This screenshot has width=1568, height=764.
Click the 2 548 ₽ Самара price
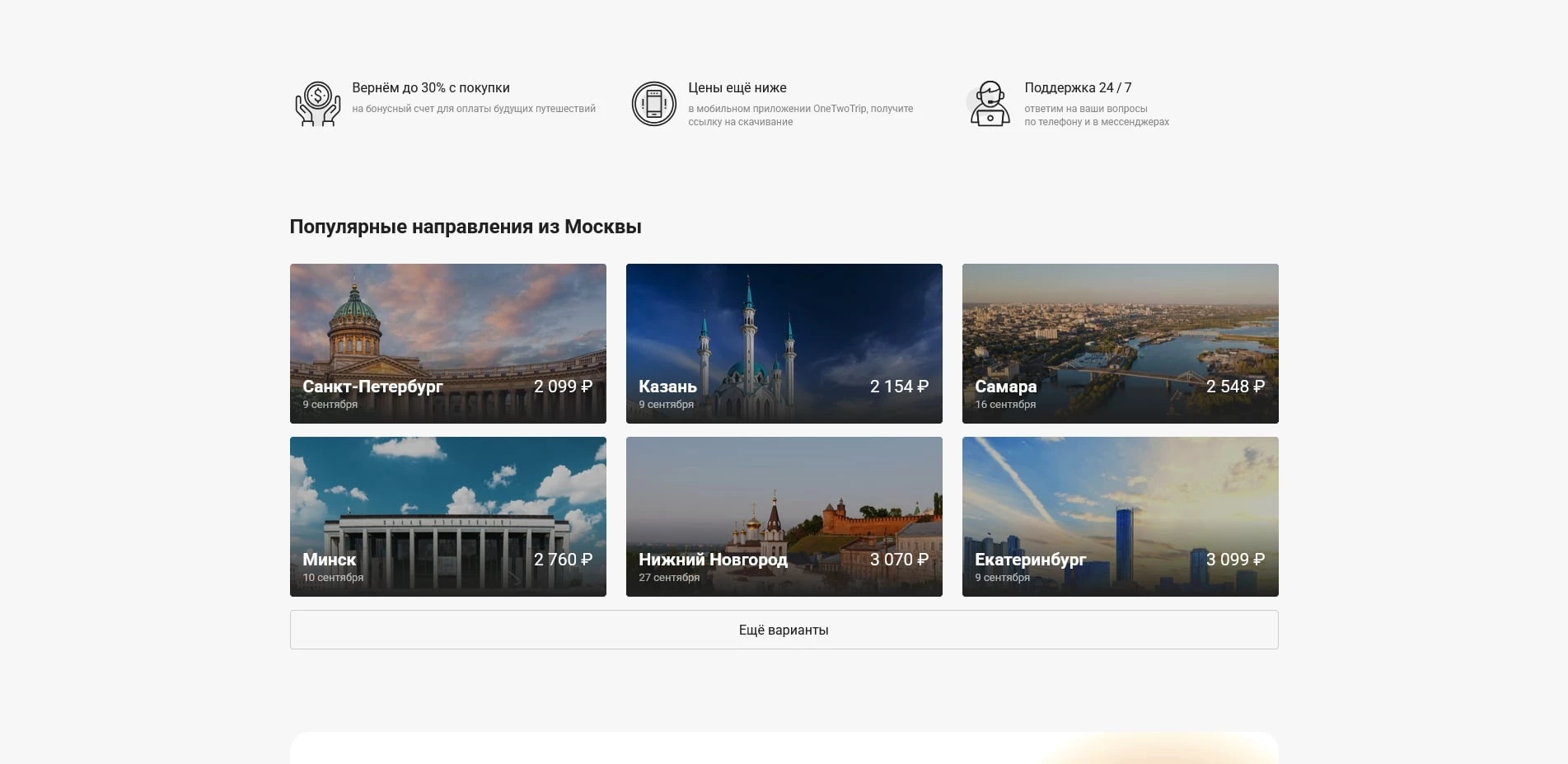click(x=1235, y=387)
